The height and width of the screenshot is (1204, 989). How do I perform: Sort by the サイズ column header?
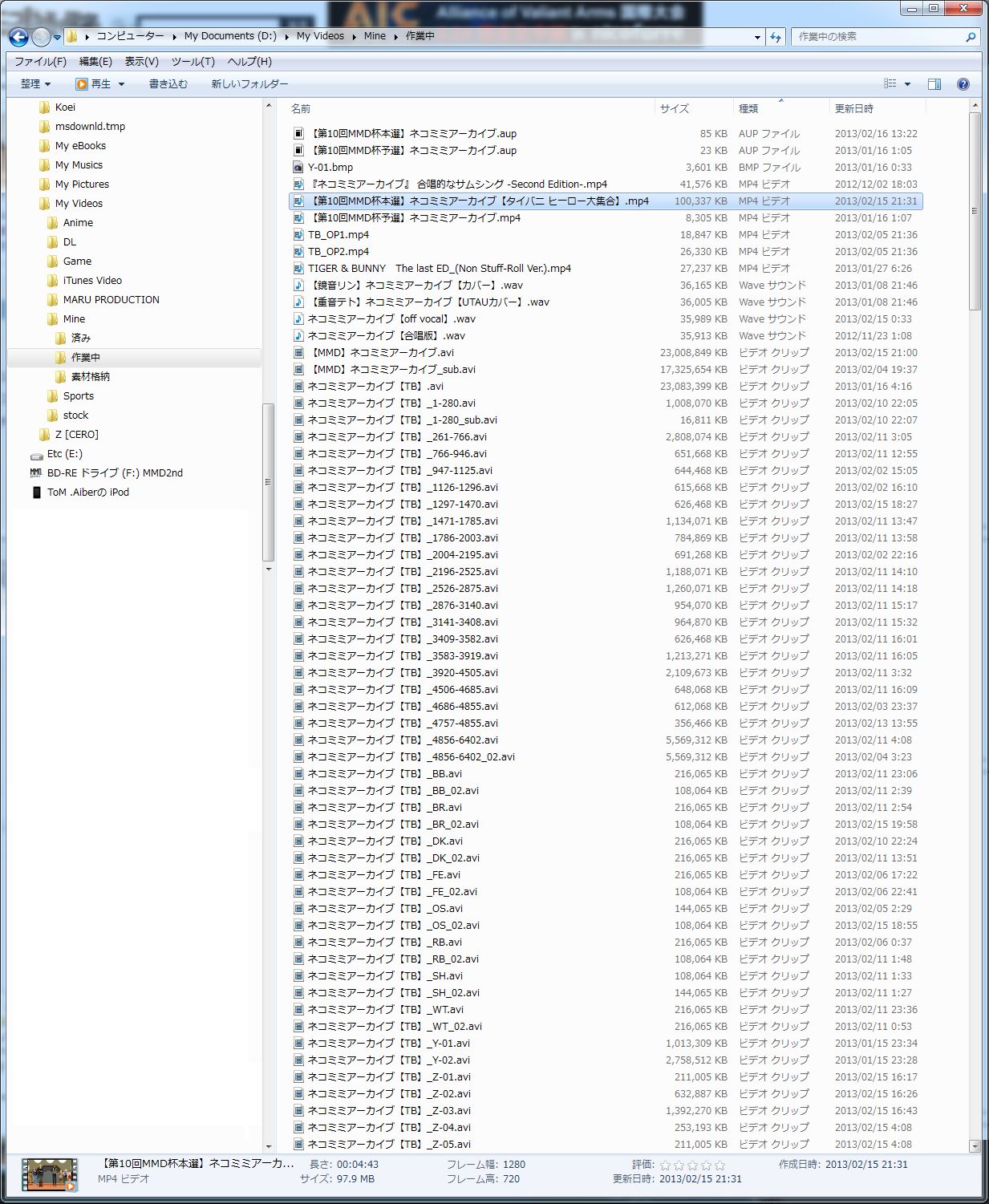tap(674, 108)
